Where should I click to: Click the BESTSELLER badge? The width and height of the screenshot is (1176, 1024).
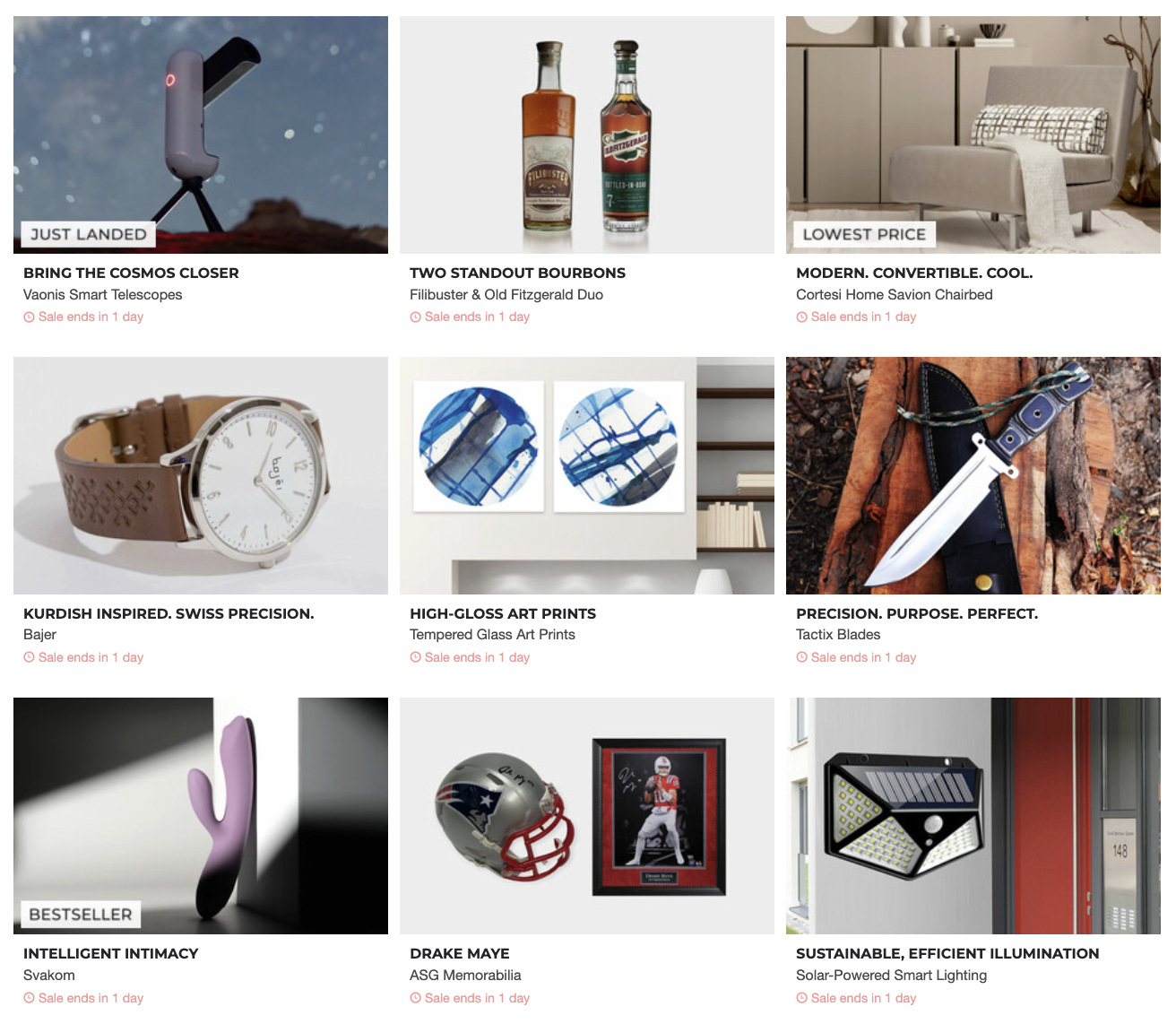pos(81,915)
